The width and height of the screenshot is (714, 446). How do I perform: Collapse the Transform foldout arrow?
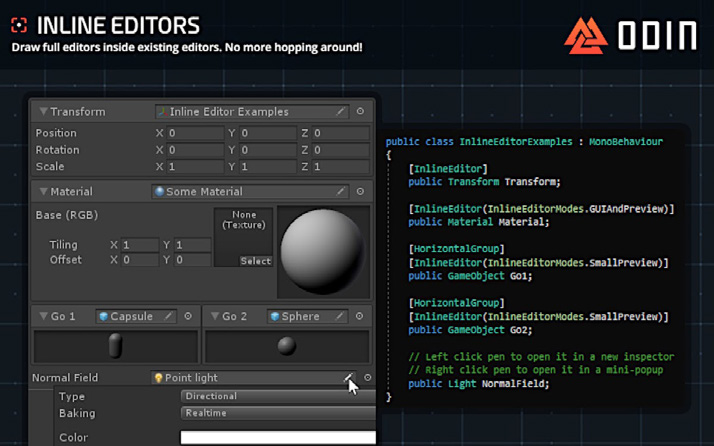point(43,111)
